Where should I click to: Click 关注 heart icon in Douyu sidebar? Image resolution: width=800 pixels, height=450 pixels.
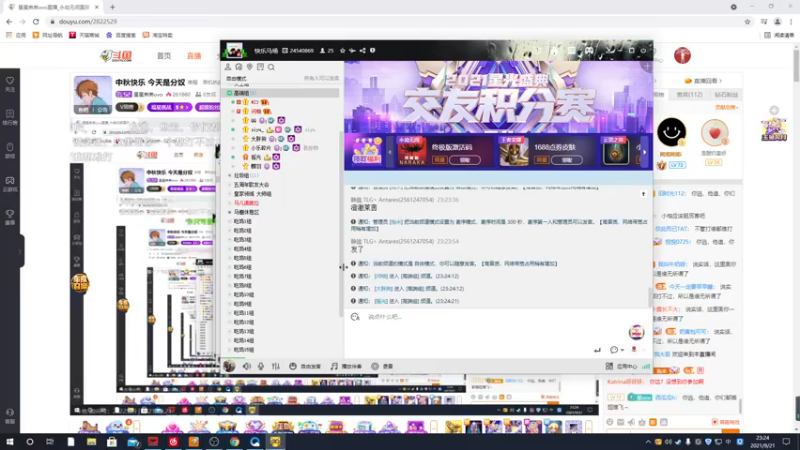pyautogui.click(x=10, y=84)
